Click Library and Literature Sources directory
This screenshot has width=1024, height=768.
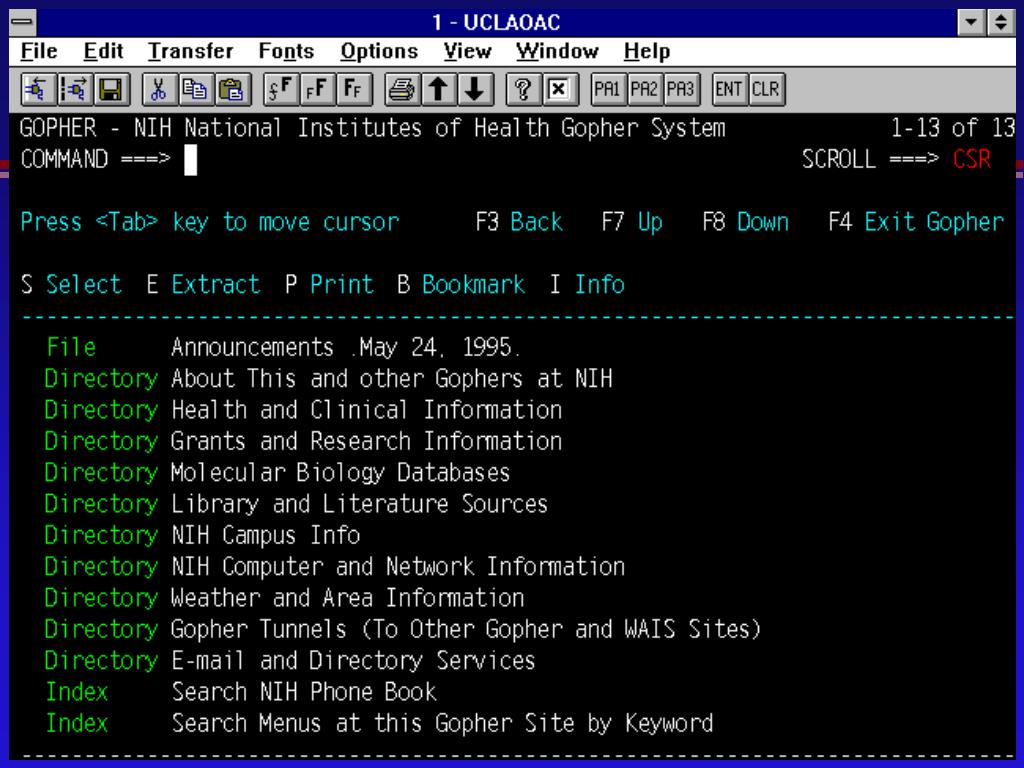pyautogui.click(x=359, y=504)
